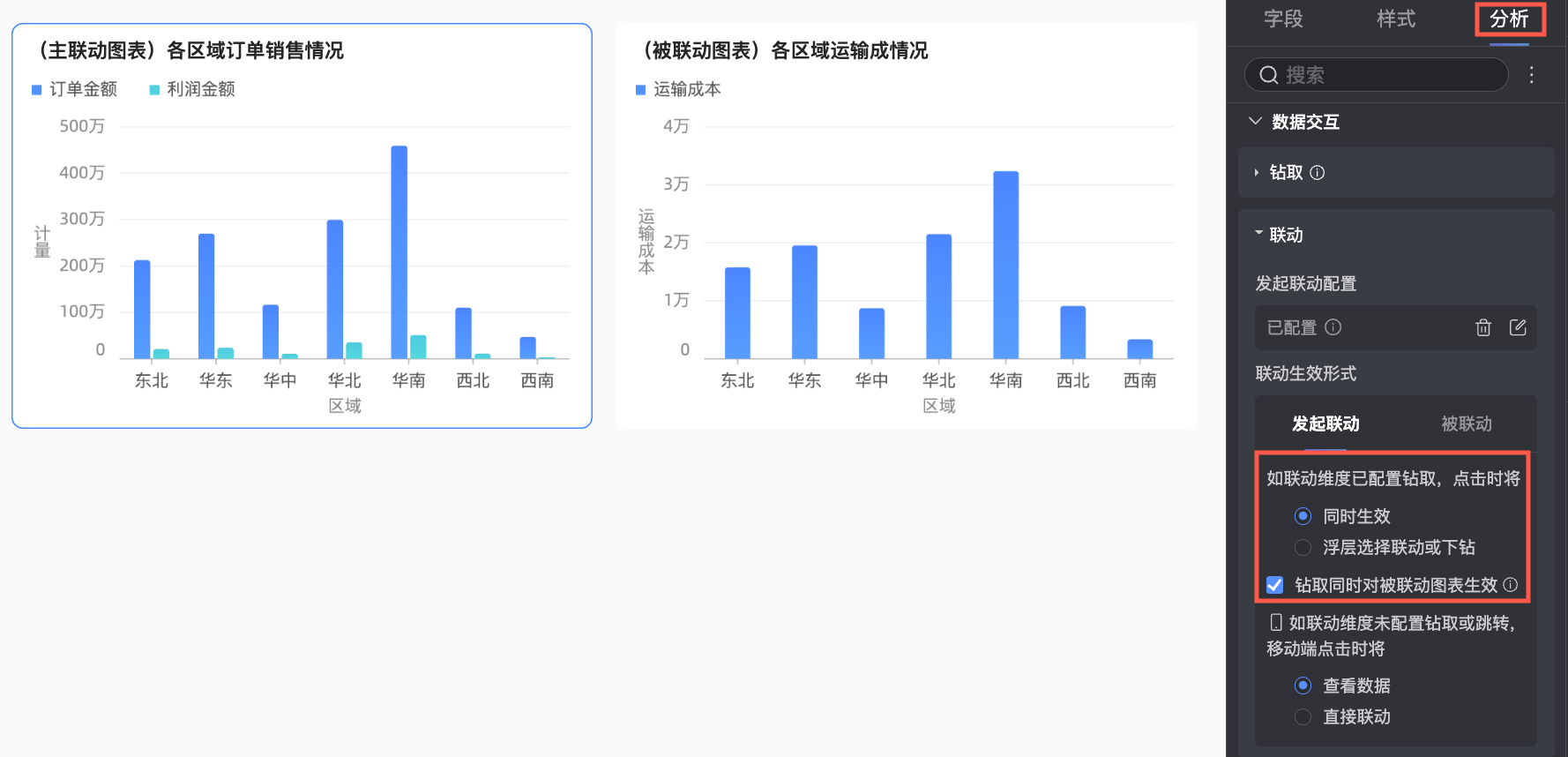Click the 西北 axis label in main chart
The height and width of the screenshot is (757, 1568).
[x=473, y=380]
